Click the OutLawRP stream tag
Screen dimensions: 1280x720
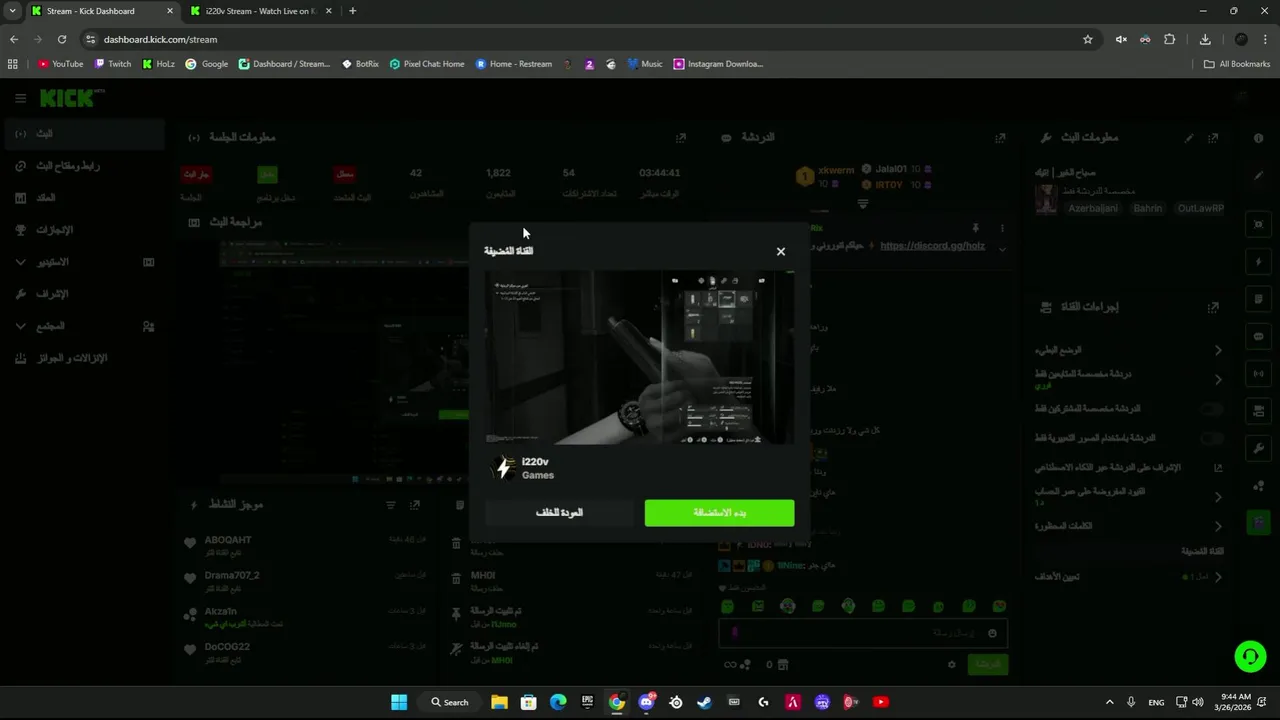point(1200,209)
